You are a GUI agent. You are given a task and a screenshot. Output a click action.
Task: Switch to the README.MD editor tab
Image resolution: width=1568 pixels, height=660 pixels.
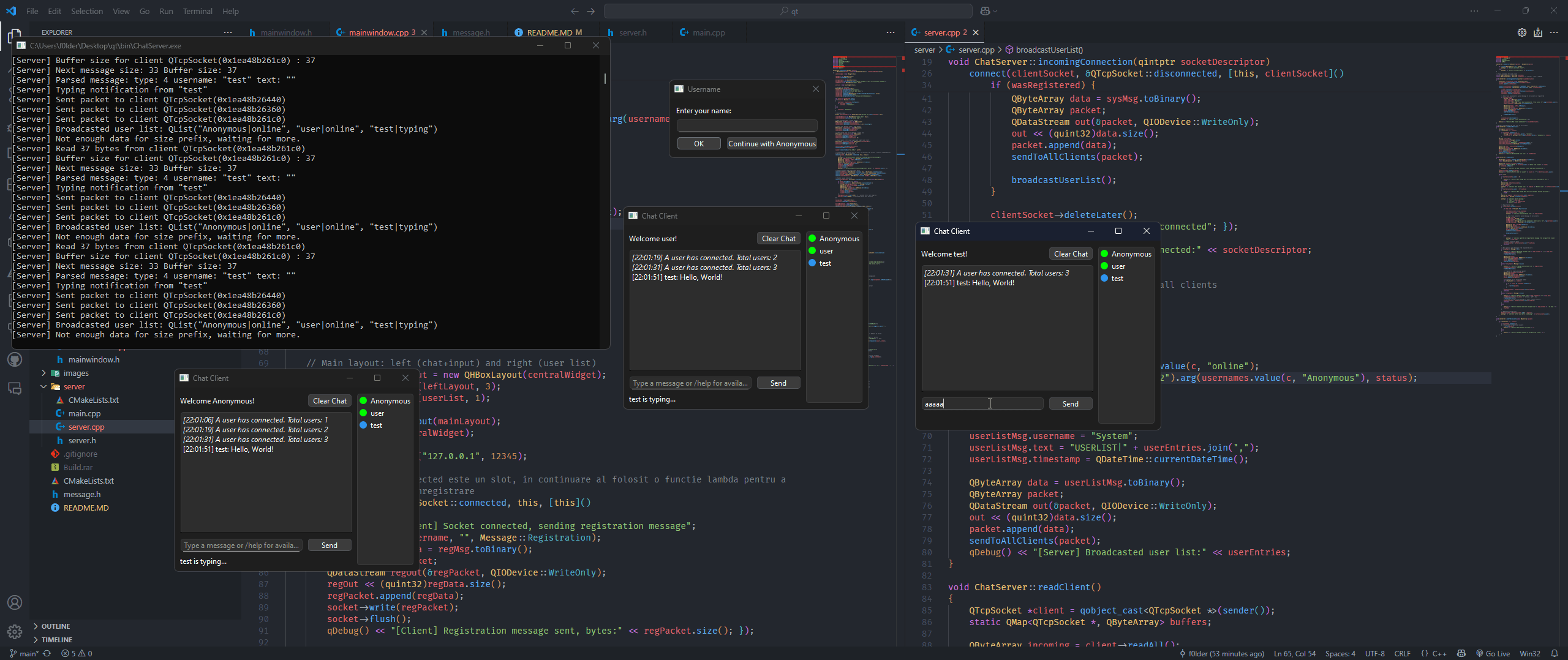pyautogui.click(x=549, y=32)
